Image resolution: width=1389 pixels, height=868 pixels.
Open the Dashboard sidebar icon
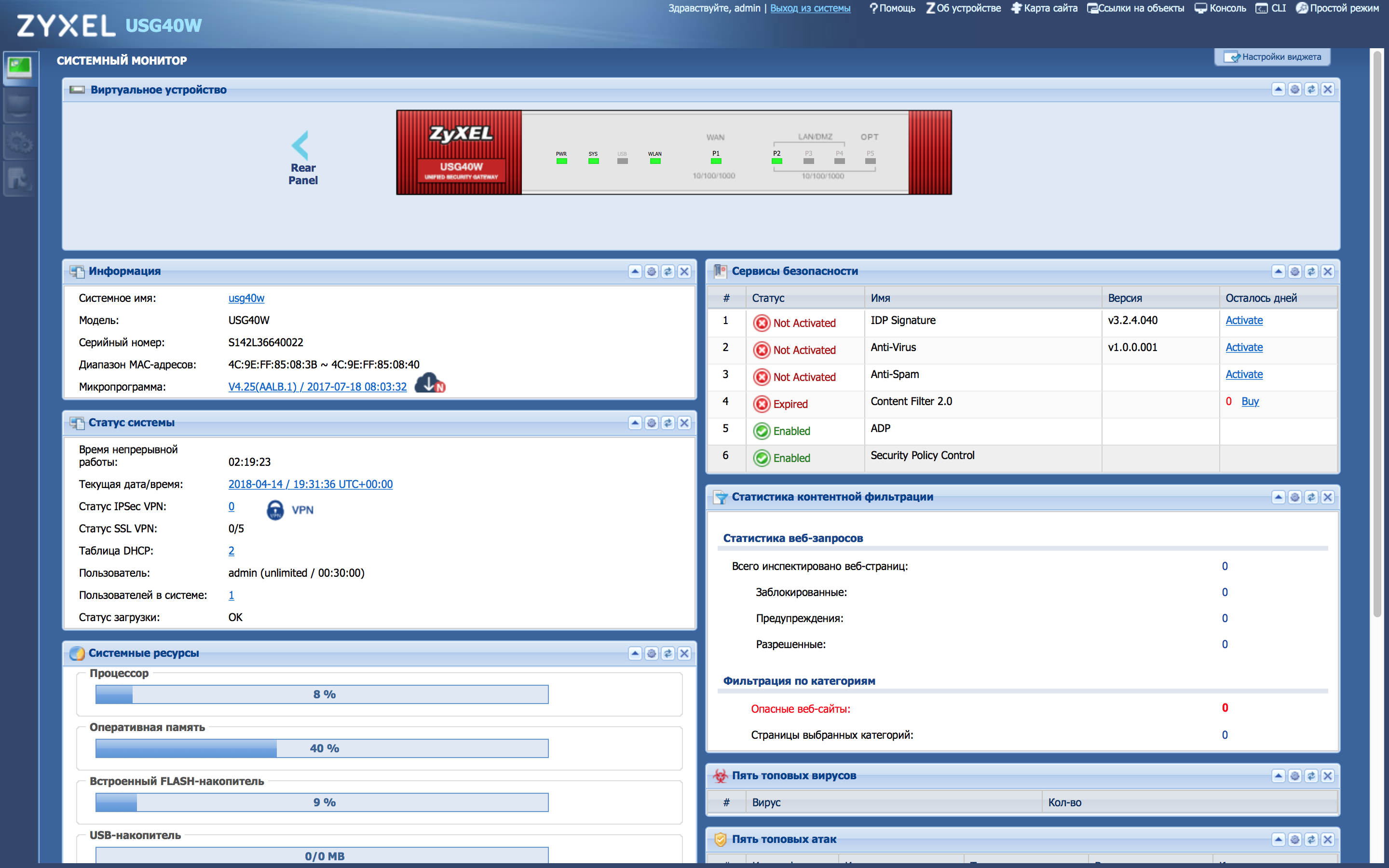pos(19,68)
